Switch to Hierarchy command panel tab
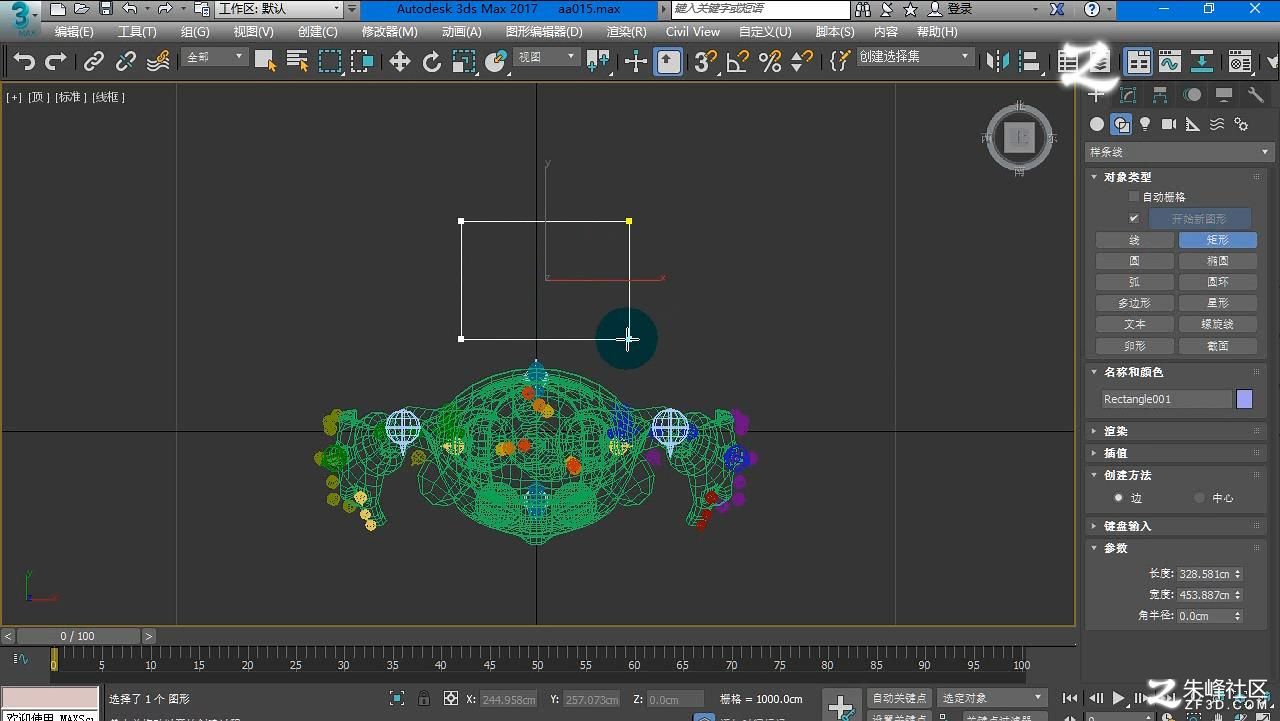The height and width of the screenshot is (721, 1280). (1160, 95)
